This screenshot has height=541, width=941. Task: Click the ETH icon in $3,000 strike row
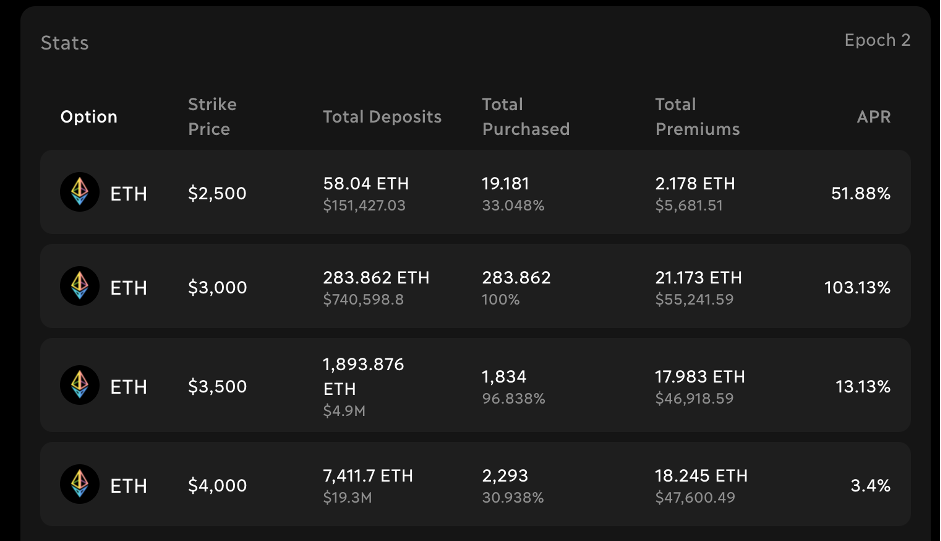click(x=80, y=287)
